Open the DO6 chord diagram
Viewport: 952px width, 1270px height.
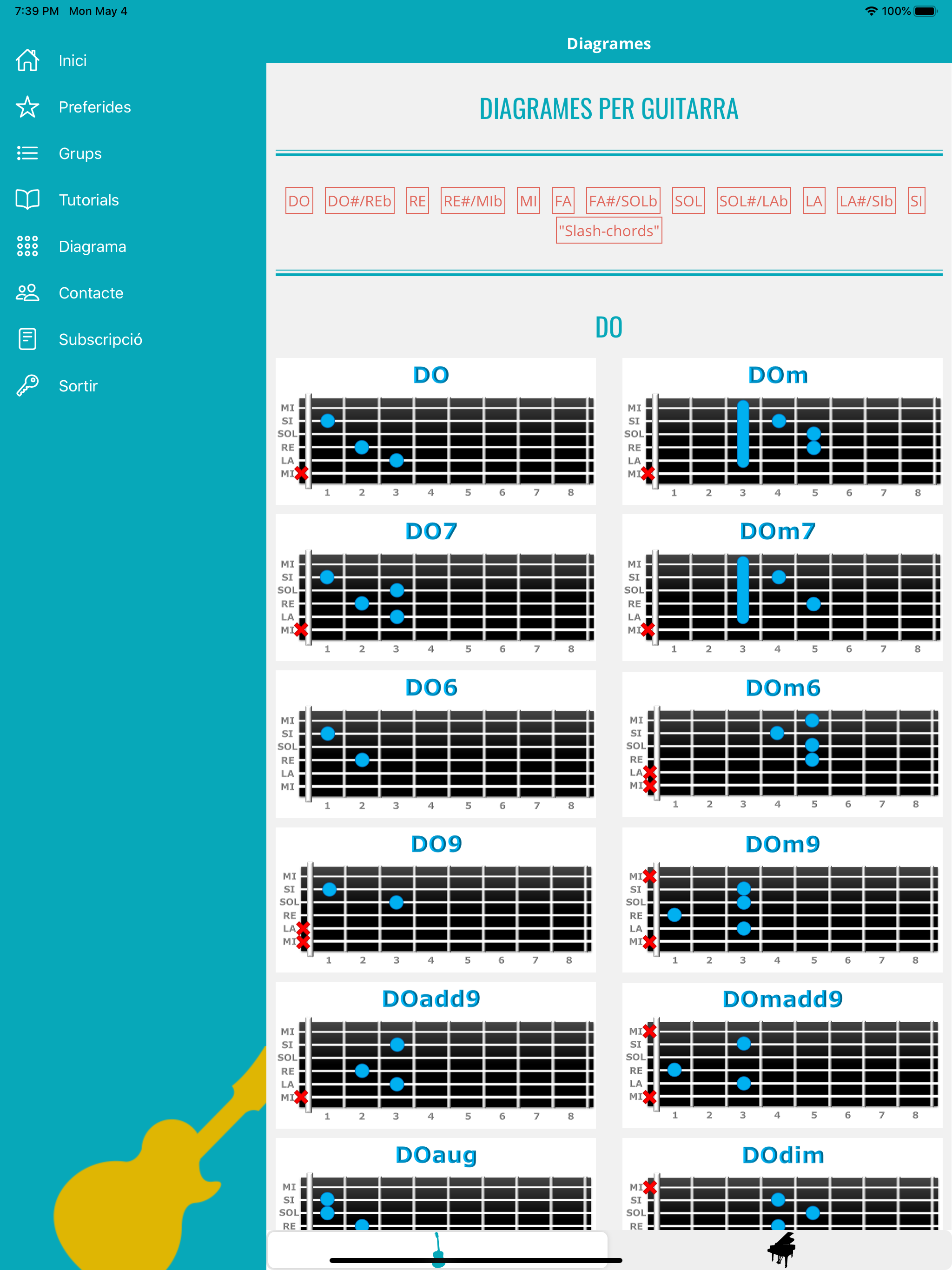(x=435, y=744)
